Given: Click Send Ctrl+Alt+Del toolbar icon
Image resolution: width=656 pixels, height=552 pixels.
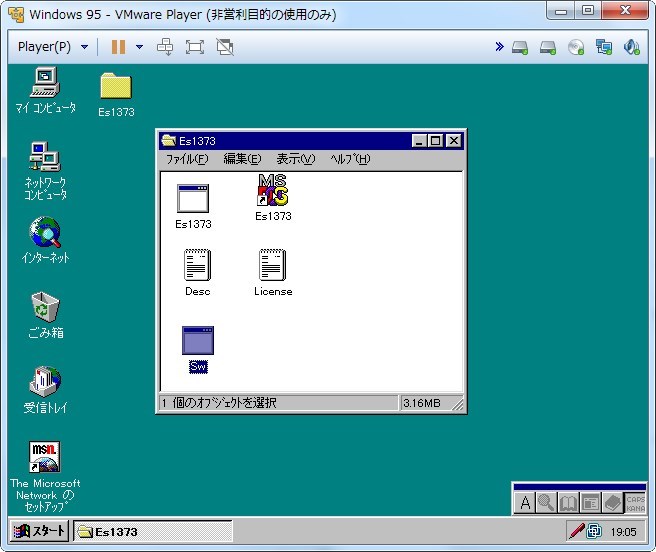Looking at the screenshot, I should click(x=165, y=47).
